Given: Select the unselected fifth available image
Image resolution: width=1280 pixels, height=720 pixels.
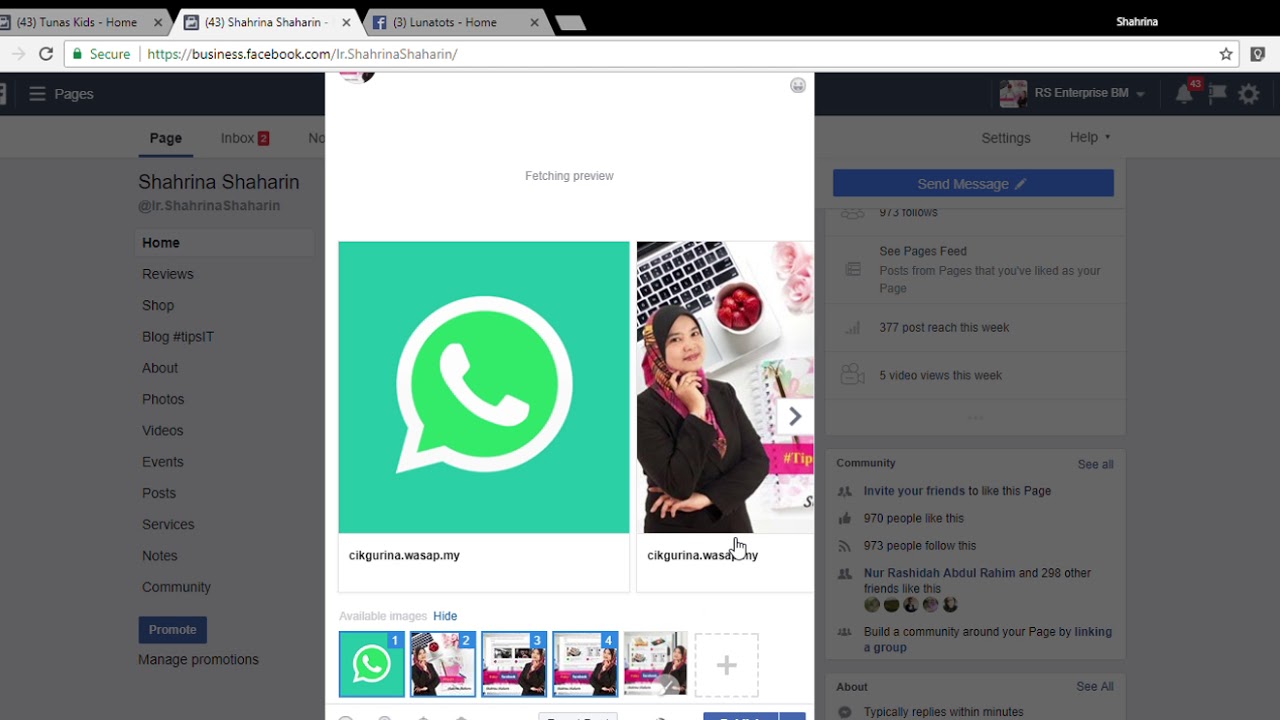Looking at the screenshot, I should pyautogui.click(x=656, y=664).
